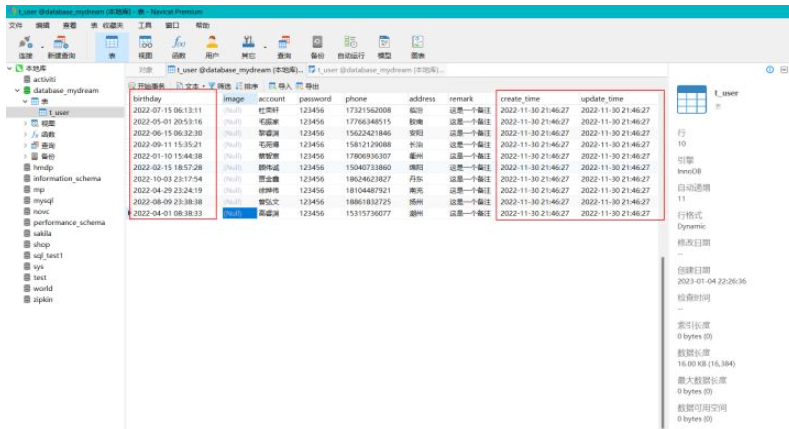
Task: Open the 工具 (Tools) menu
Action: (145, 24)
